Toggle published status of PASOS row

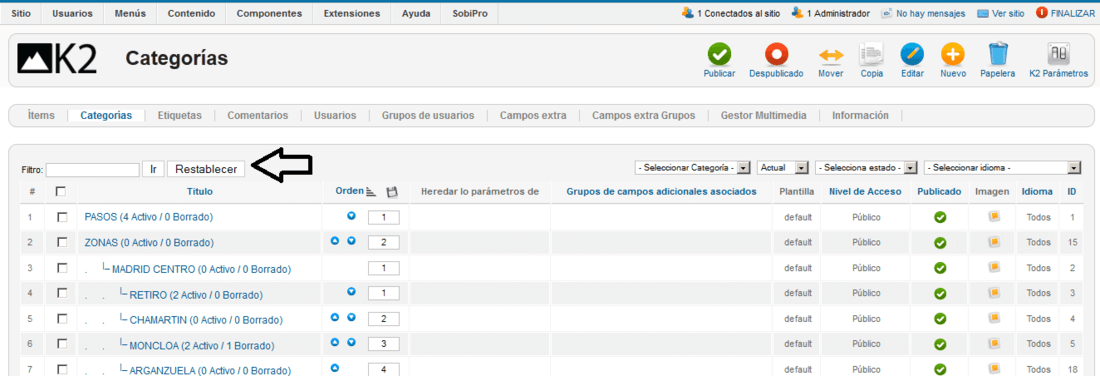940,217
